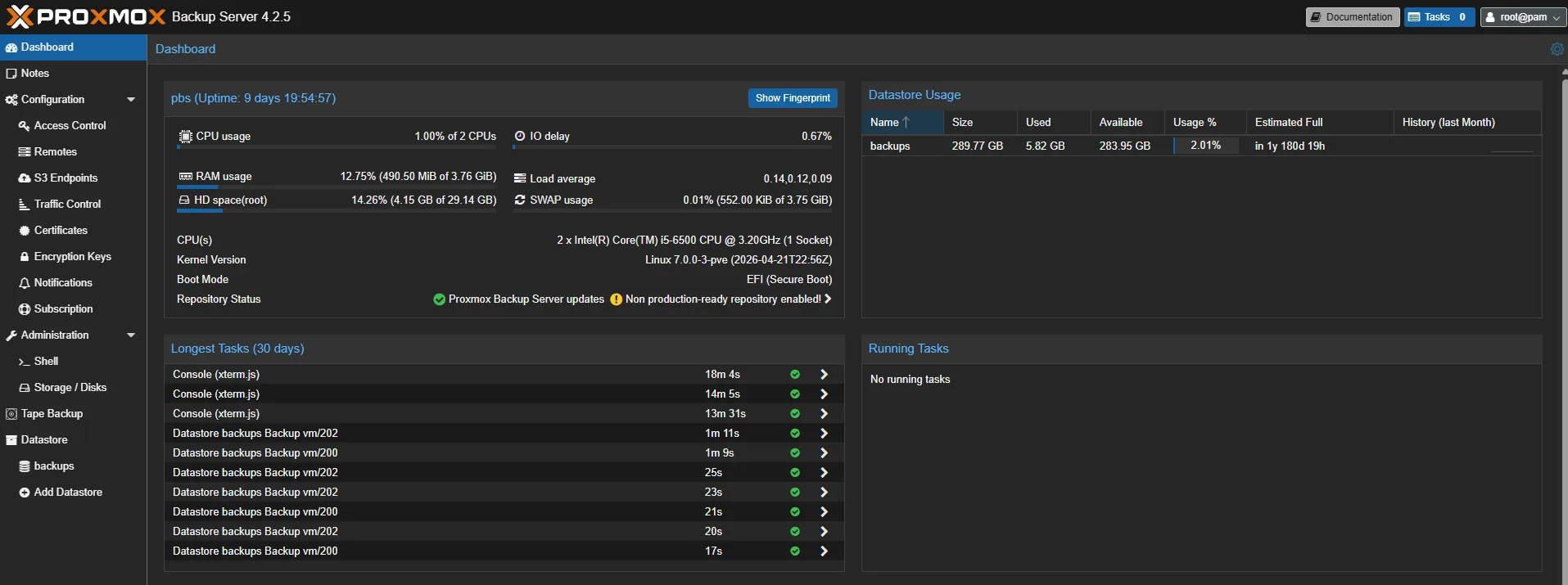Click the Tape Backup icon
Viewport: 1568px width, 585px height.
pyautogui.click(x=11, y=414)
